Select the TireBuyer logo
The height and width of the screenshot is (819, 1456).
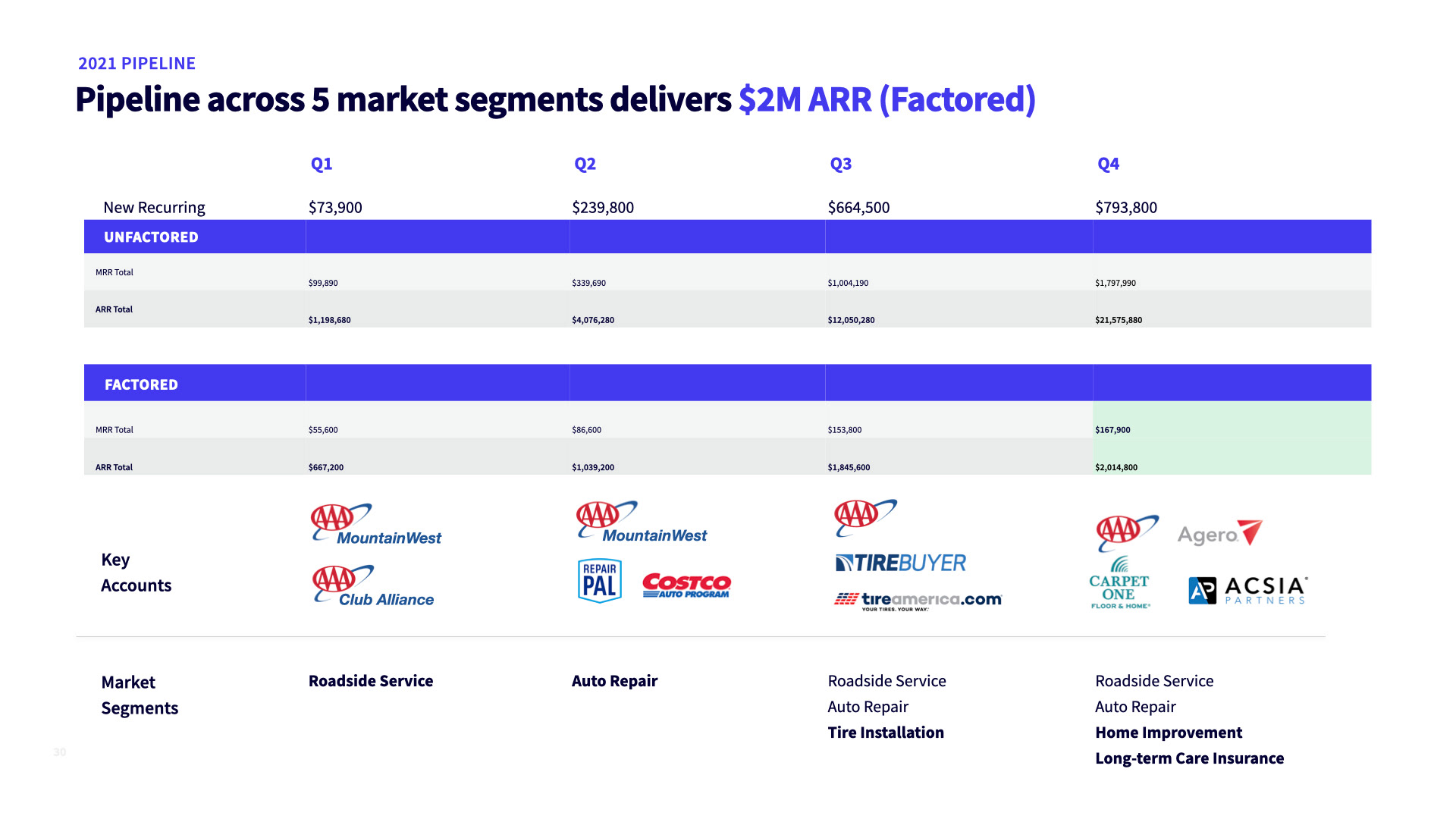(x=900, y=563)
